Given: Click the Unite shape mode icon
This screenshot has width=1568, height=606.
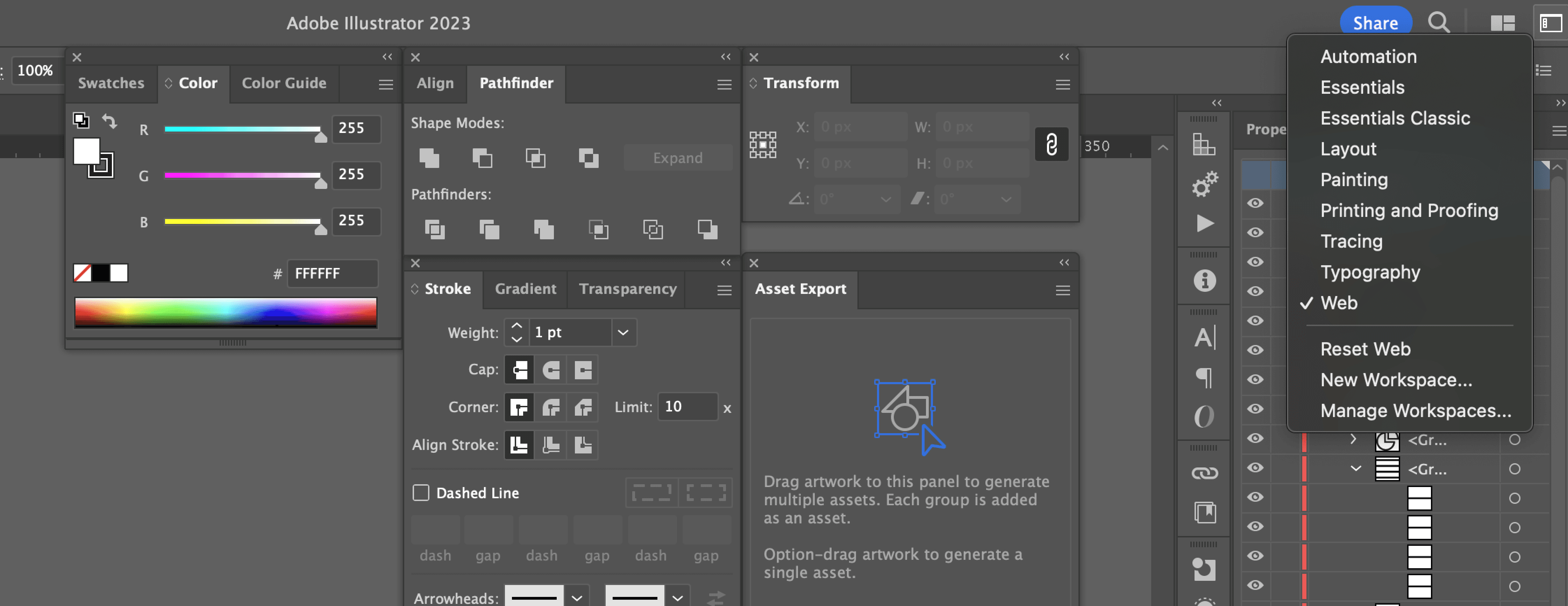Looking at the screenshot, I should click(429, 158).
